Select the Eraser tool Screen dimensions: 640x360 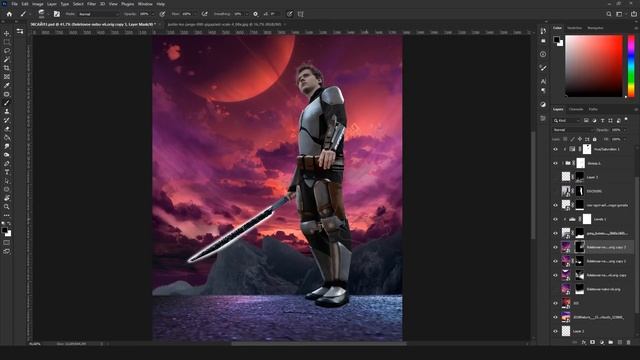[x=7, y=129]
